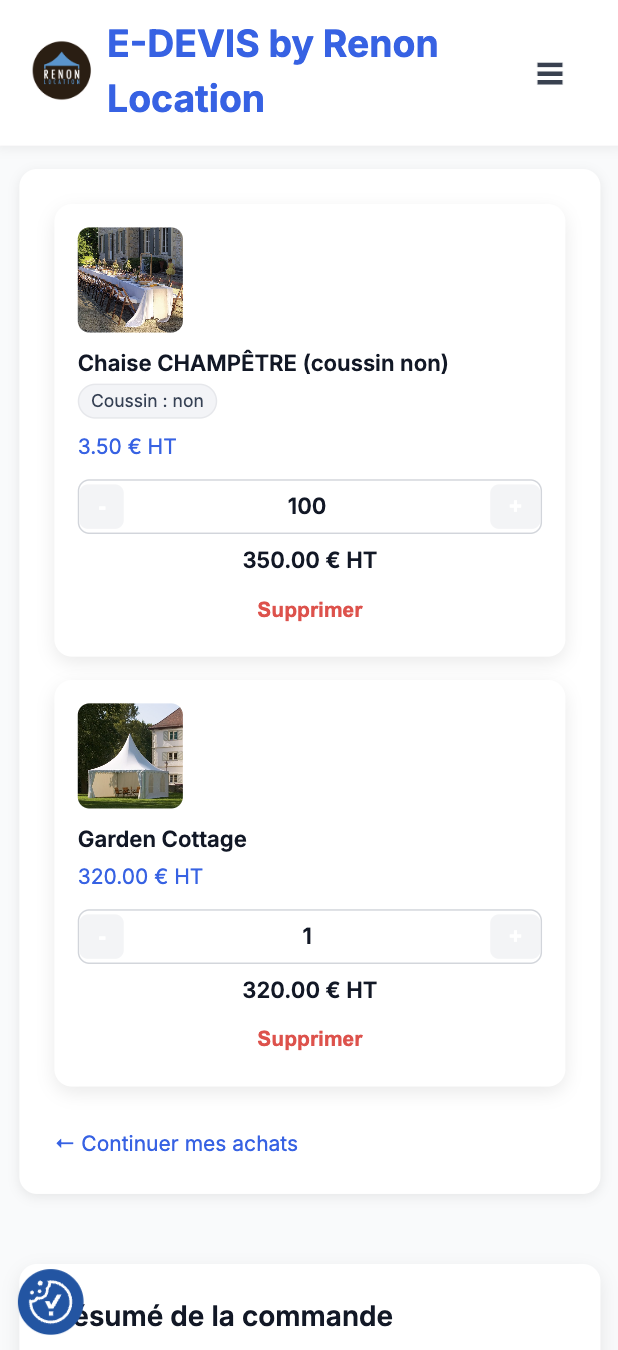Focus the Garden Cottage quantity field

[x=307, y=937]
